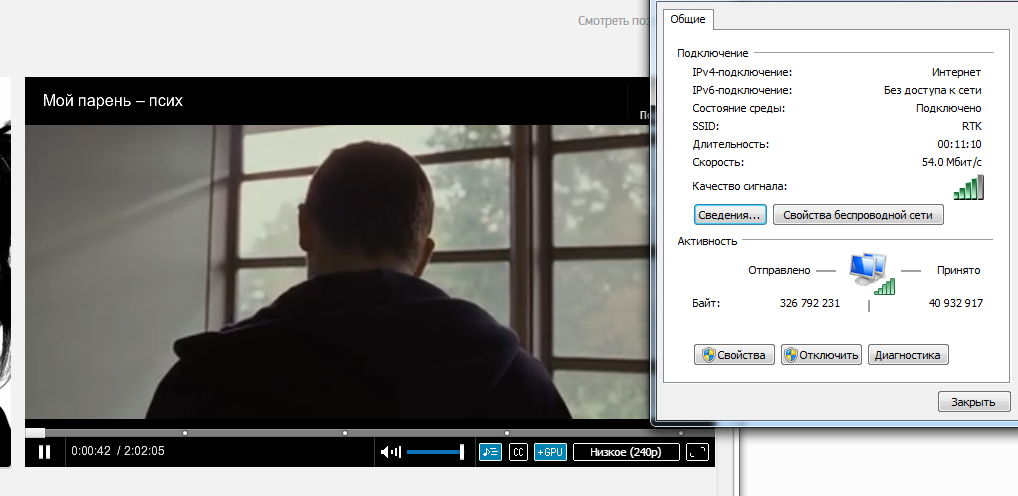The width and height of the screenshot is (1018, 496).
Task: Click sent bytes value 326 792 231
Action: 810,303
